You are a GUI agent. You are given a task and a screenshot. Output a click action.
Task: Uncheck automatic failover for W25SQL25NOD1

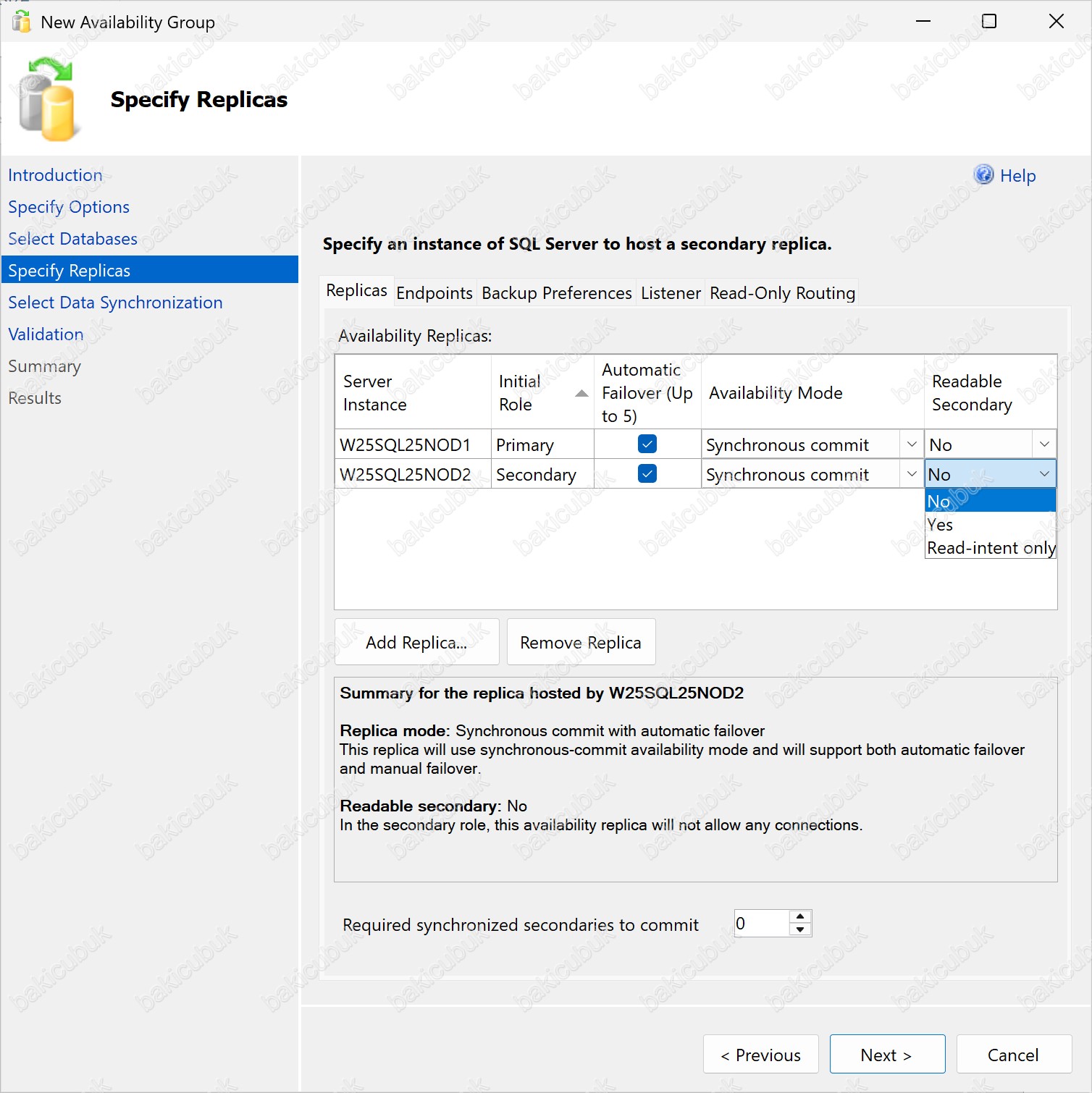pos(647,444)
